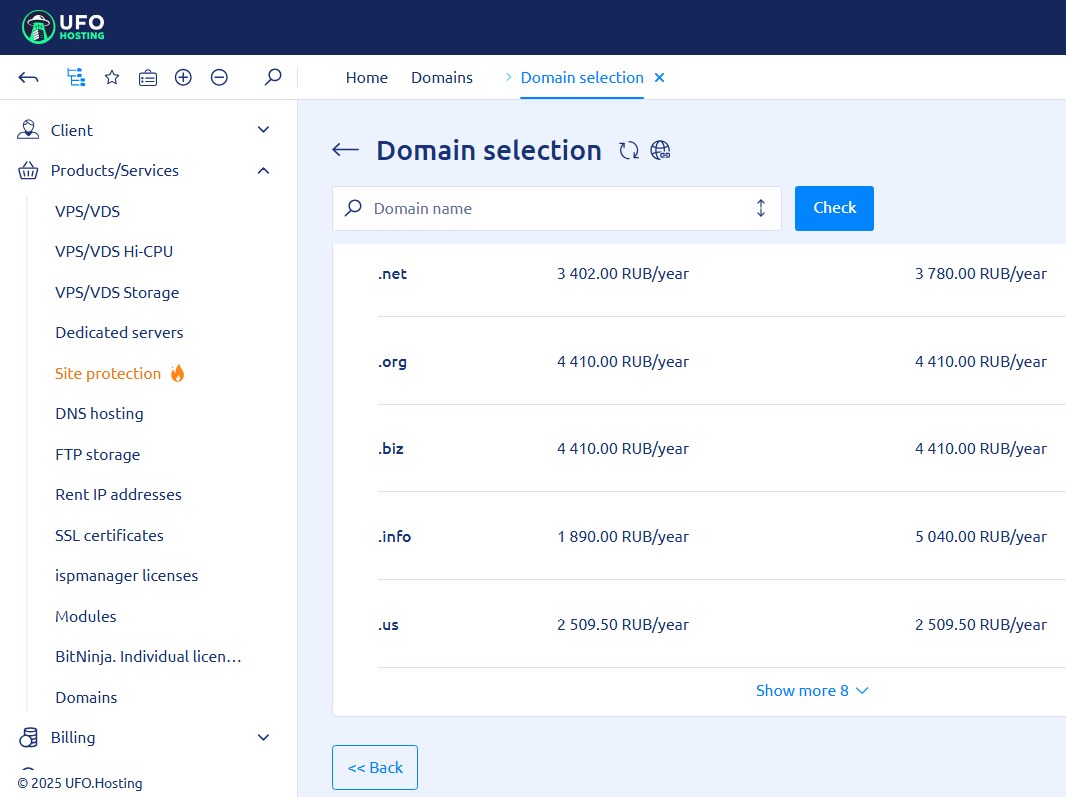This screenshot has height=797, width=1066.
Task: Click the globe icon beside the title
Action: (660, 151)
